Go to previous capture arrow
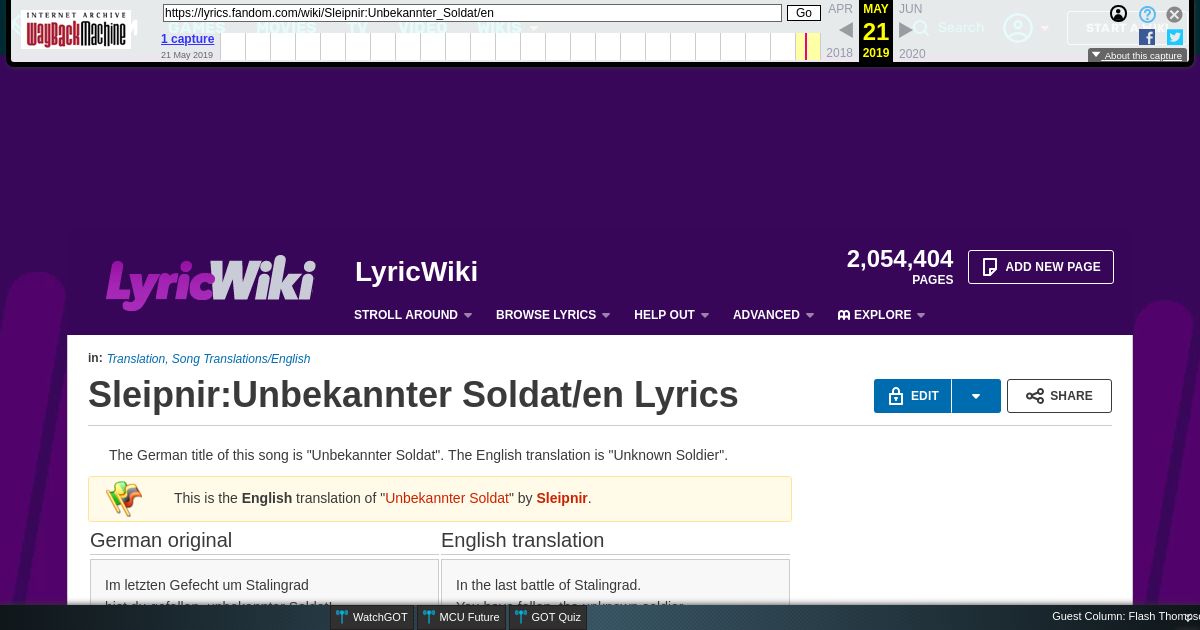 point(846,30)
